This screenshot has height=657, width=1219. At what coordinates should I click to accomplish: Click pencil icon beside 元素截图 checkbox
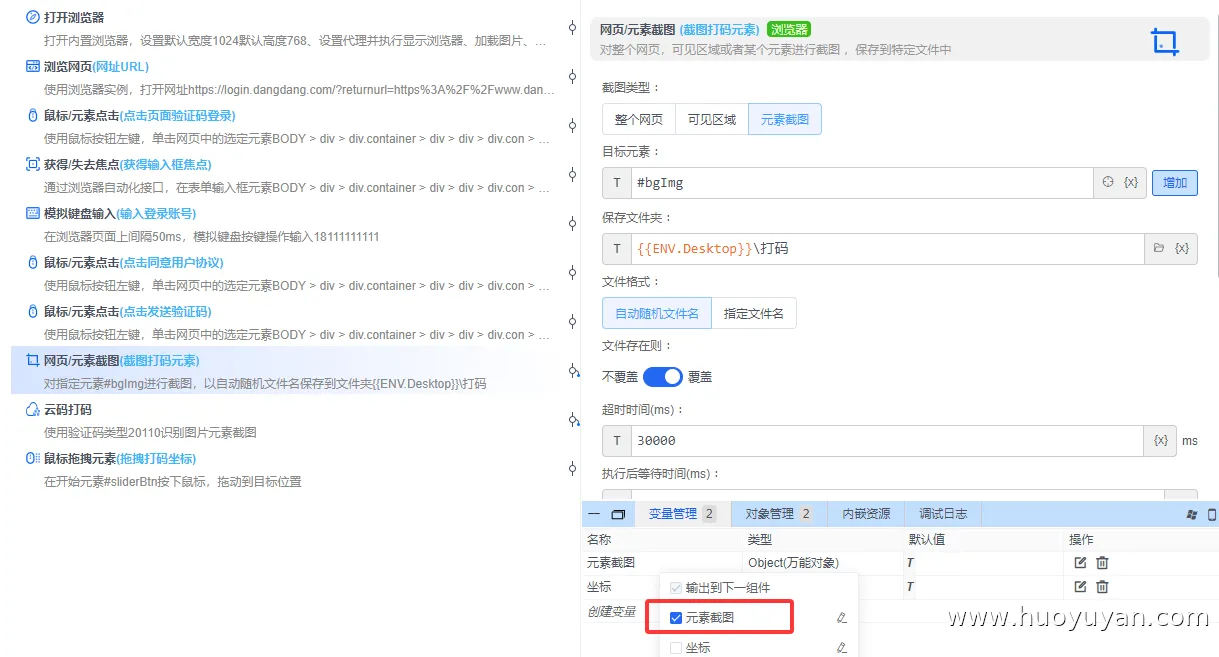tap(842, 618)
